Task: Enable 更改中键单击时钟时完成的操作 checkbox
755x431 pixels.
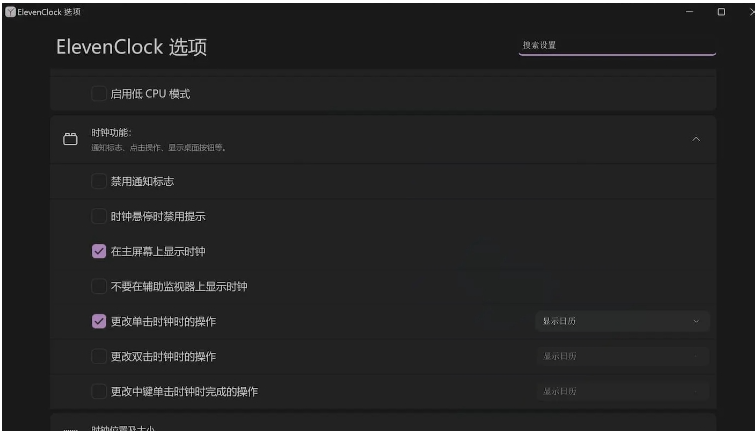Action: tap(98, 392)
